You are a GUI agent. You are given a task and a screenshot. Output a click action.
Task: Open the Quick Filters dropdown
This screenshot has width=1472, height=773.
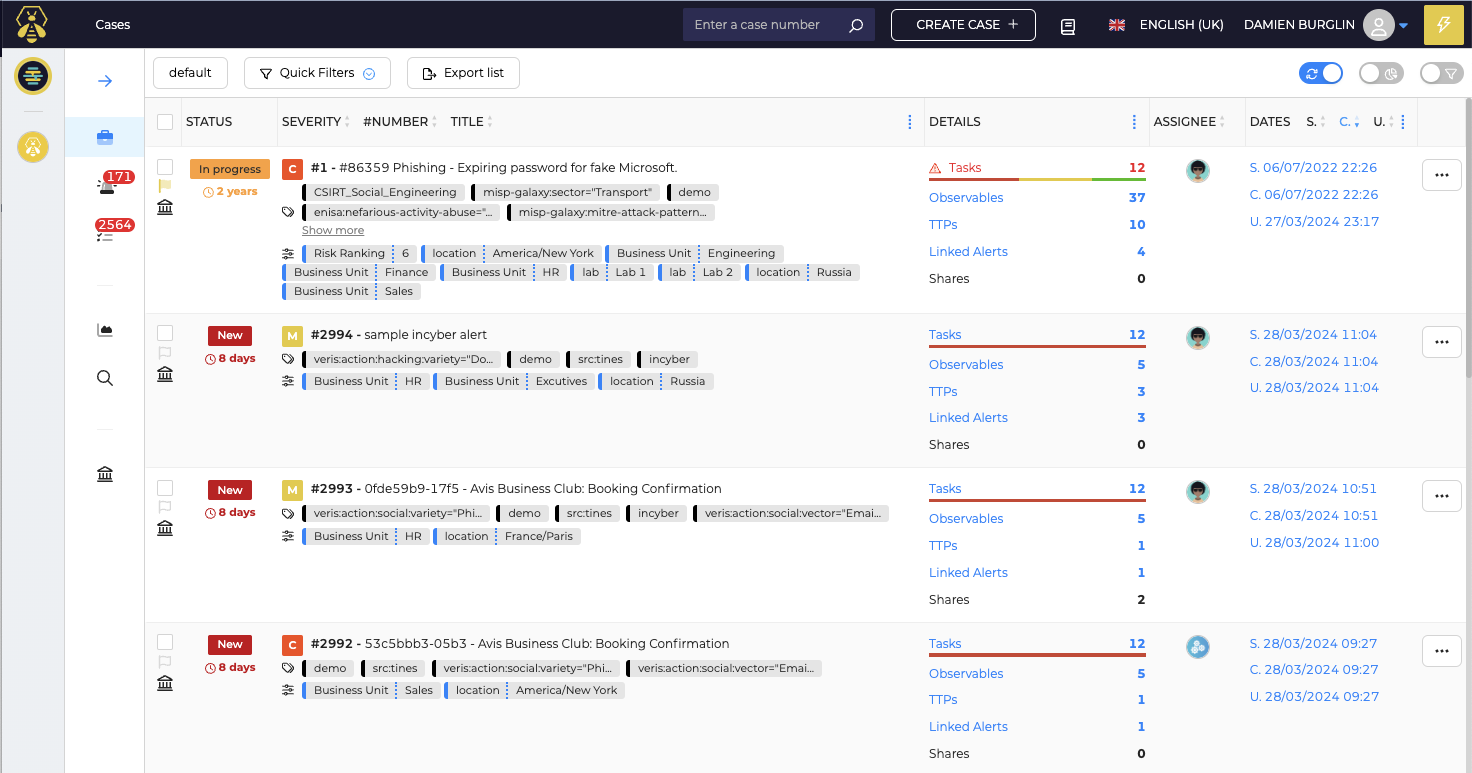pos(317,72)
